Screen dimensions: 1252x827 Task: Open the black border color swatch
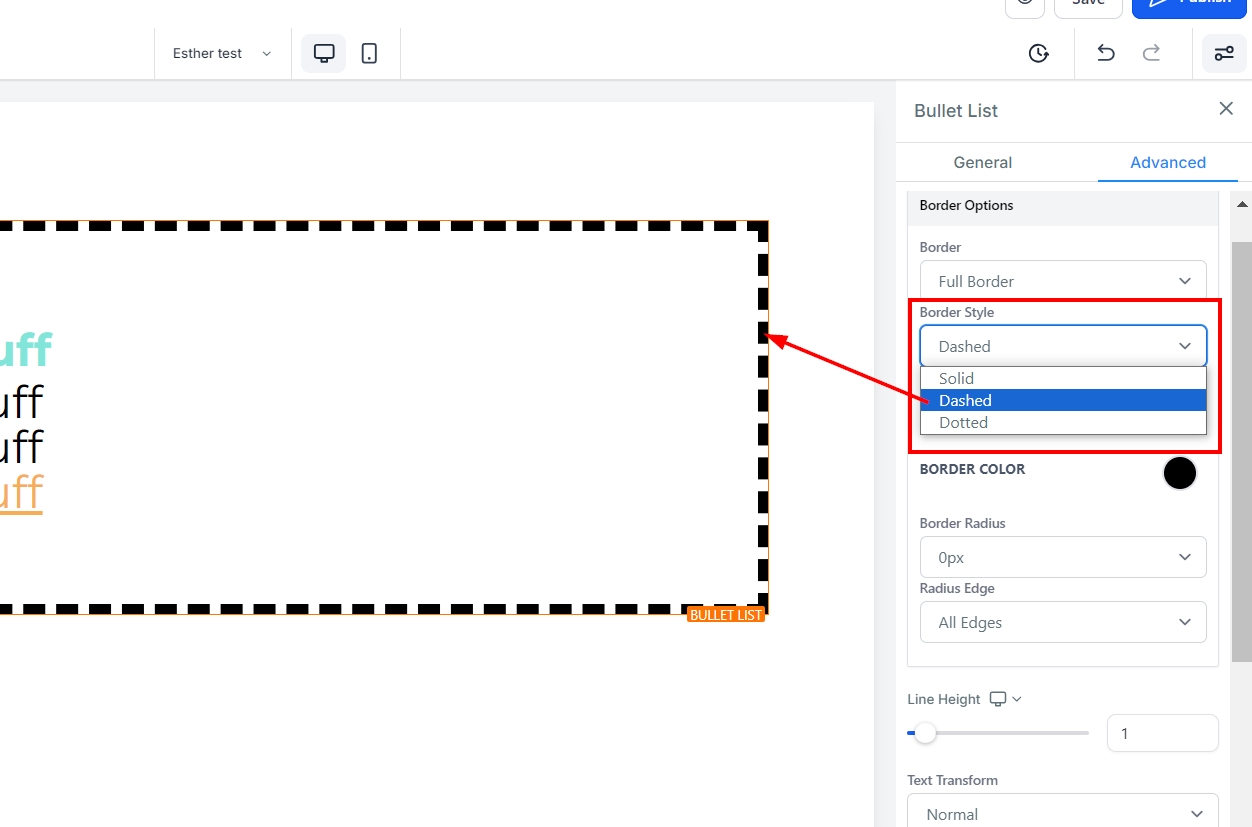pos(1179,473)
